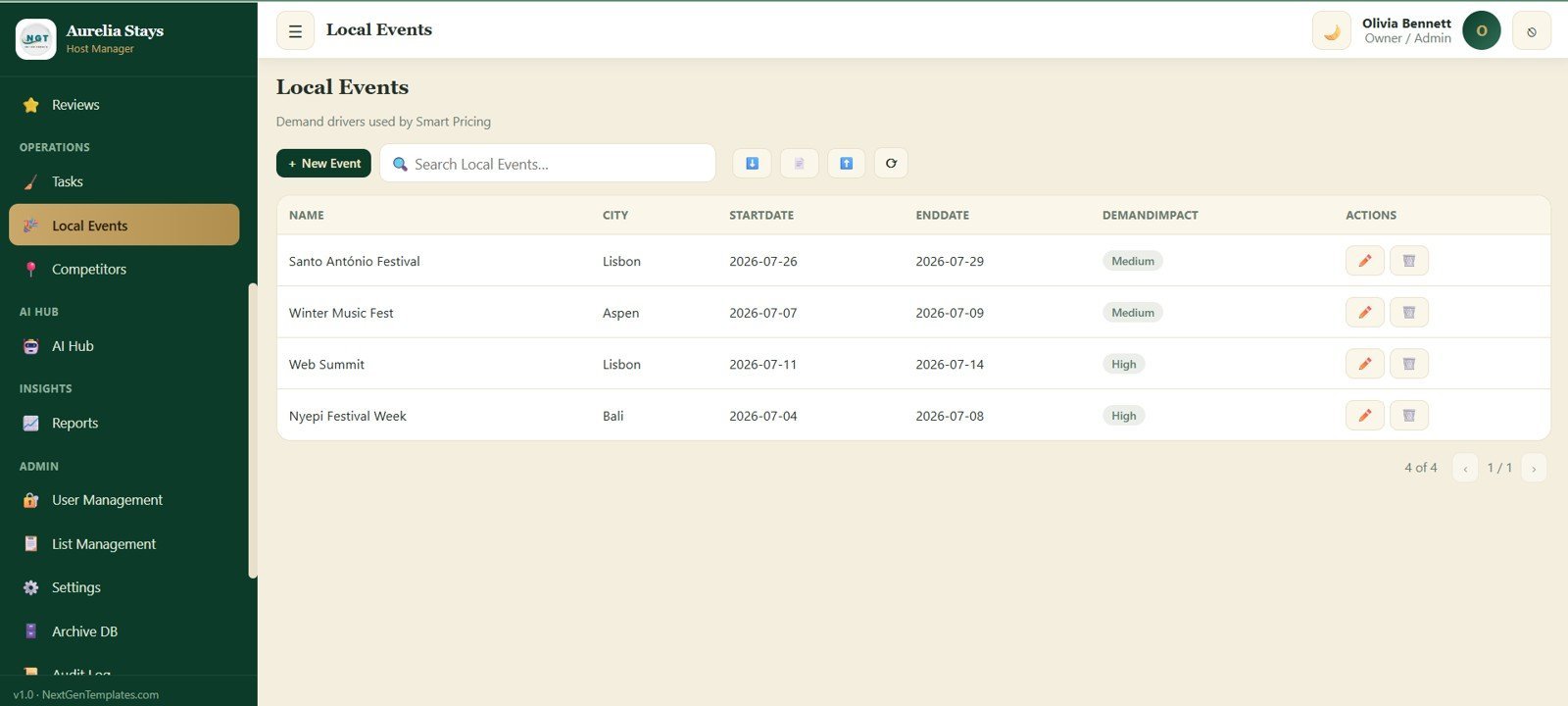This screenshot has width=1568, height=706.
Task: Delete the Nyepi Festival Week event
Action: click(1408, 415)
